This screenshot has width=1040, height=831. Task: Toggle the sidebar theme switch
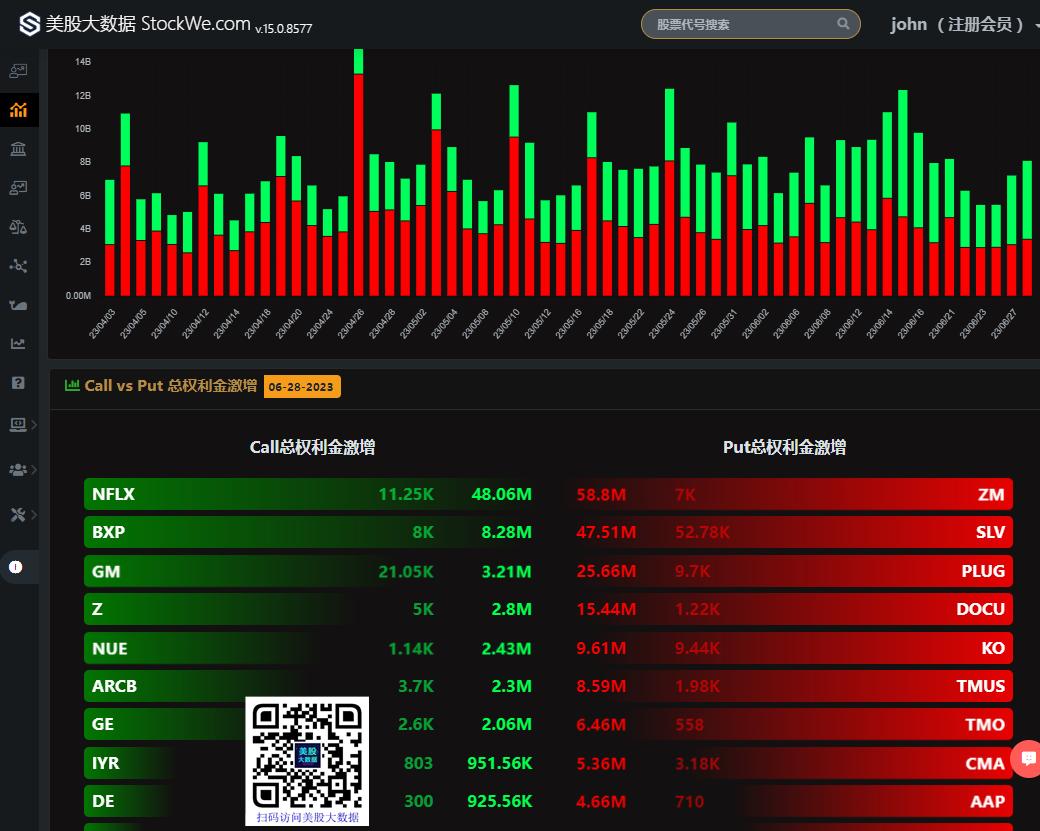[16, 567]
